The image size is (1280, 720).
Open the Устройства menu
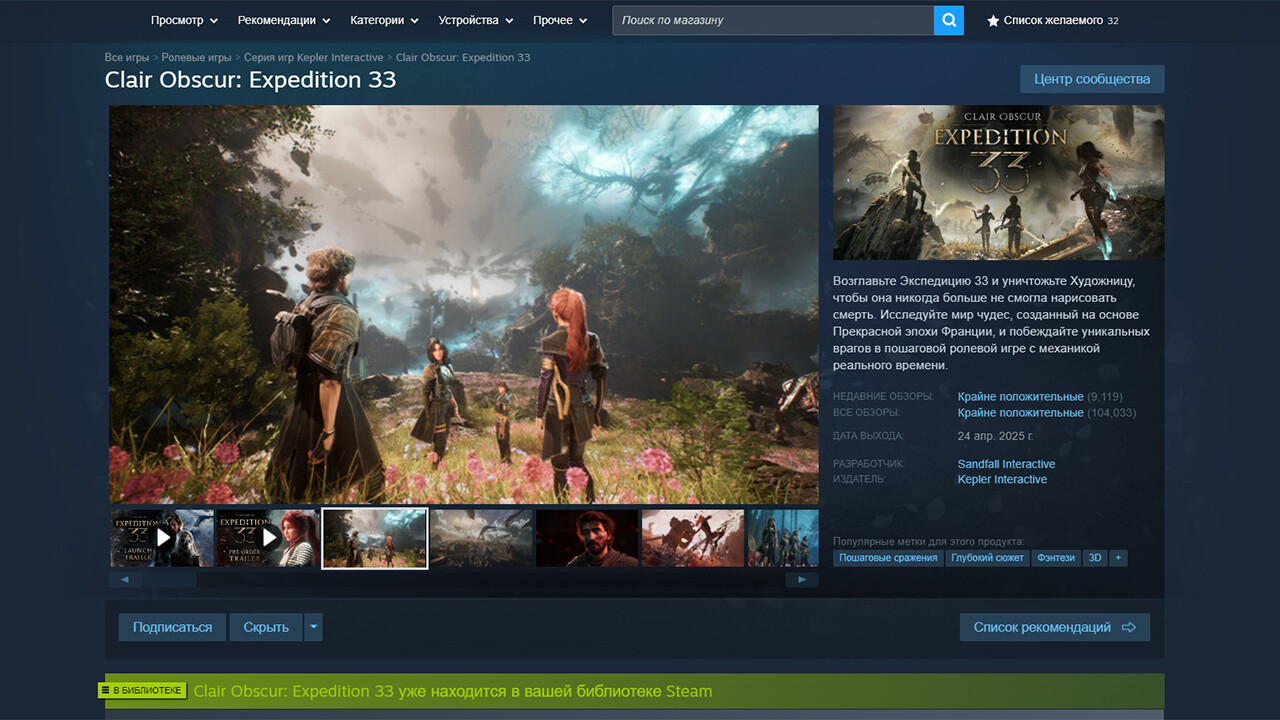point(475,20)
